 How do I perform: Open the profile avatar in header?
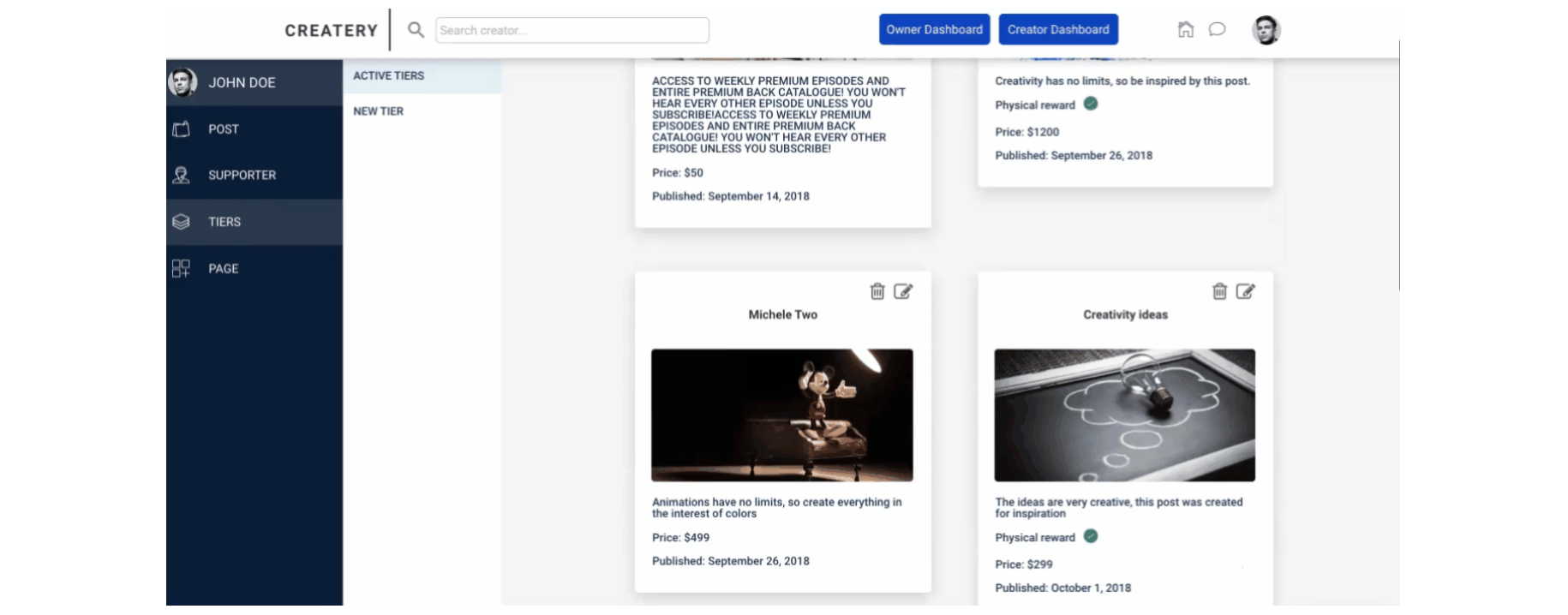(1266, 30)
